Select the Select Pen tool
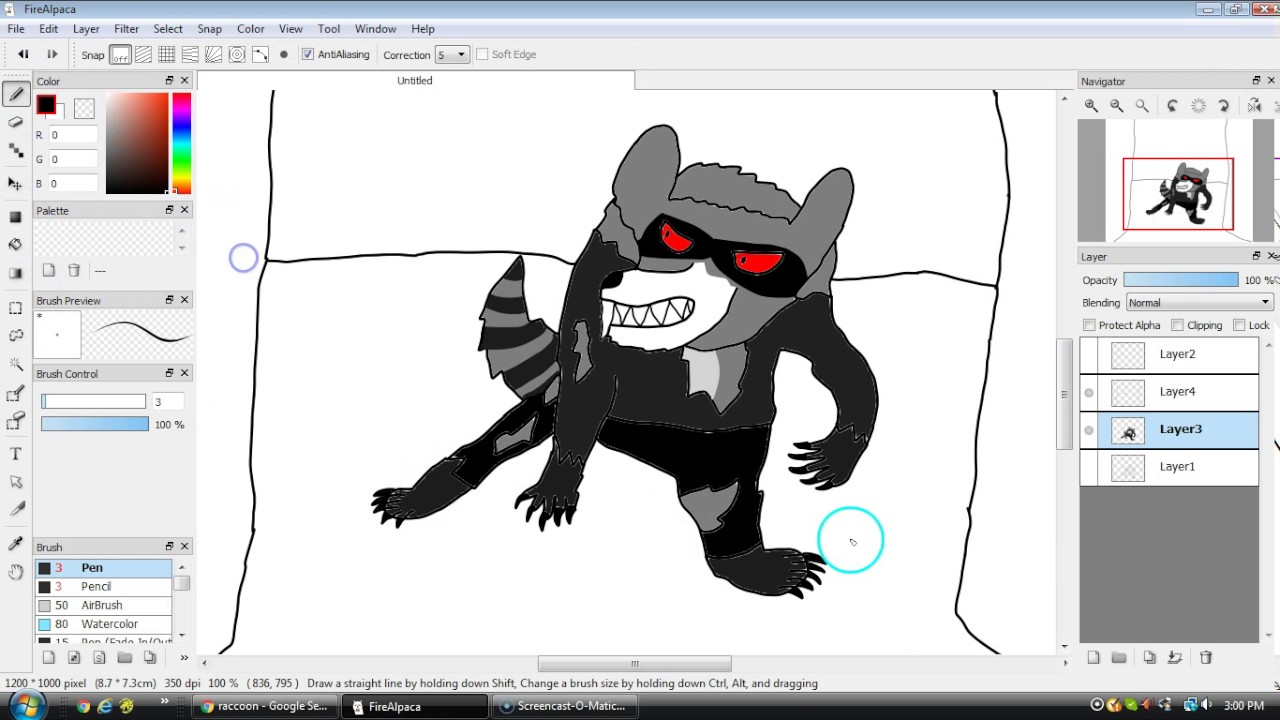Viewport: 1280px width, 720px height. pyautogui.click(x=15, y=394)
